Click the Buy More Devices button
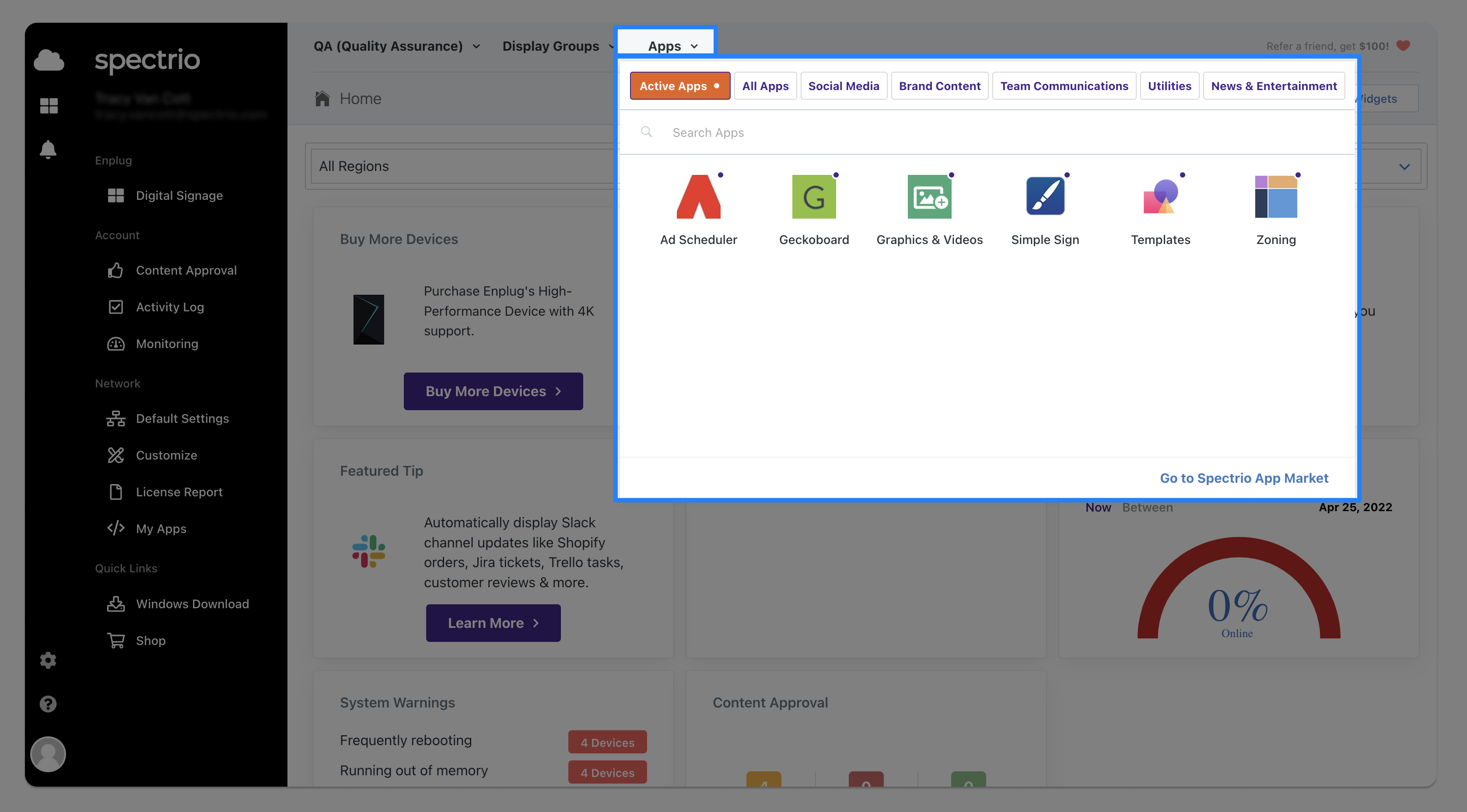The width and height of the screenshot is (1467, 812). tap(493, 391)
